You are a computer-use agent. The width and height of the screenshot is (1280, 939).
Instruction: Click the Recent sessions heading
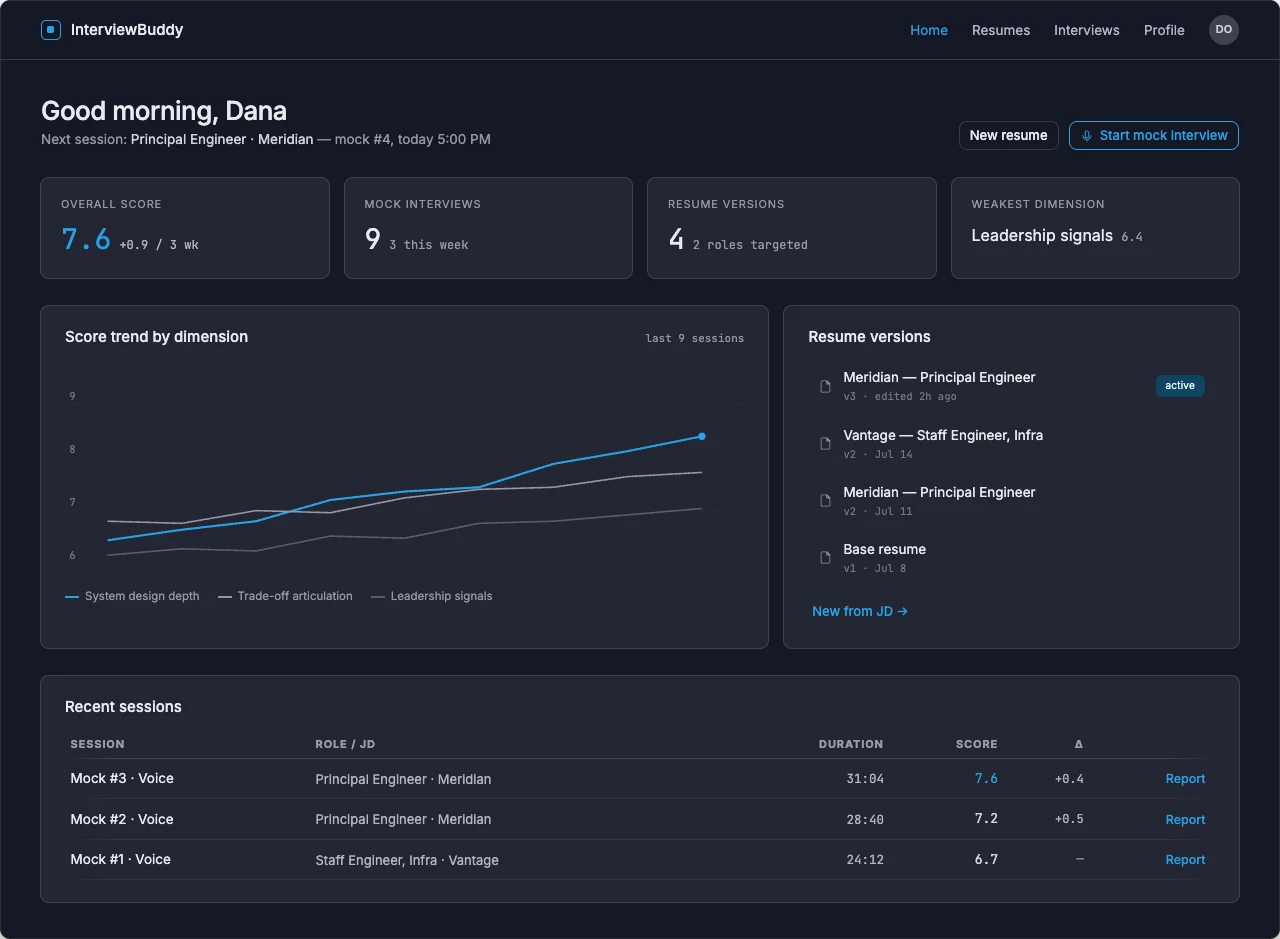coord(123,707)
